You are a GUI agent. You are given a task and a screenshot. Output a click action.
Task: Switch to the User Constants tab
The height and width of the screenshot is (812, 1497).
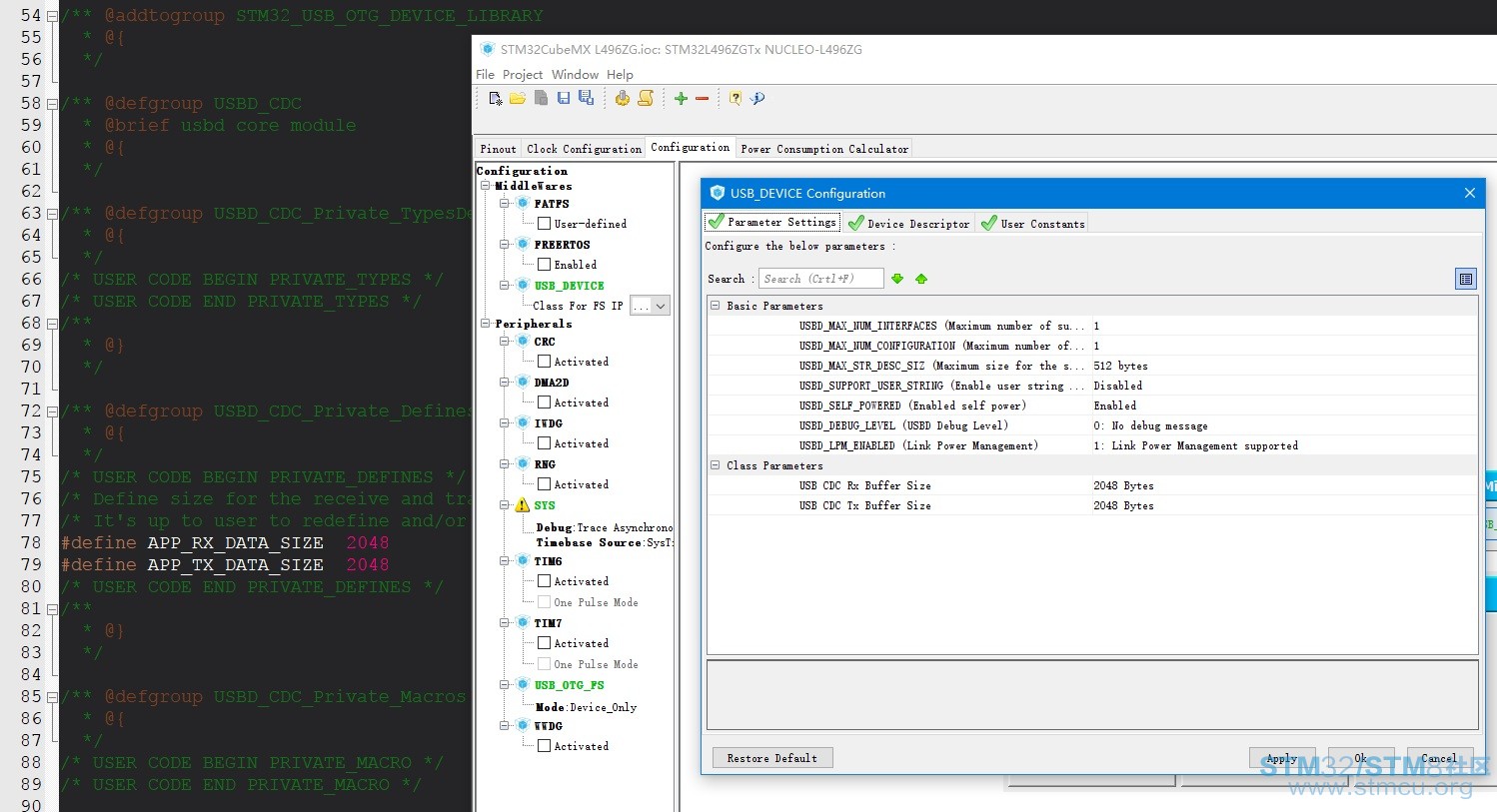(x=1032, y=224)
